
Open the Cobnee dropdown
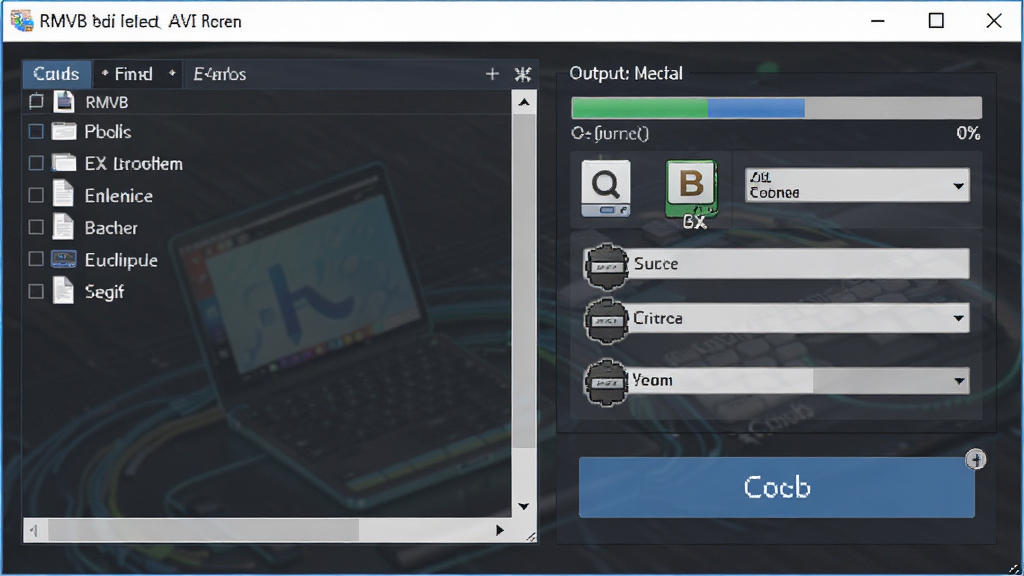[857, 185]
